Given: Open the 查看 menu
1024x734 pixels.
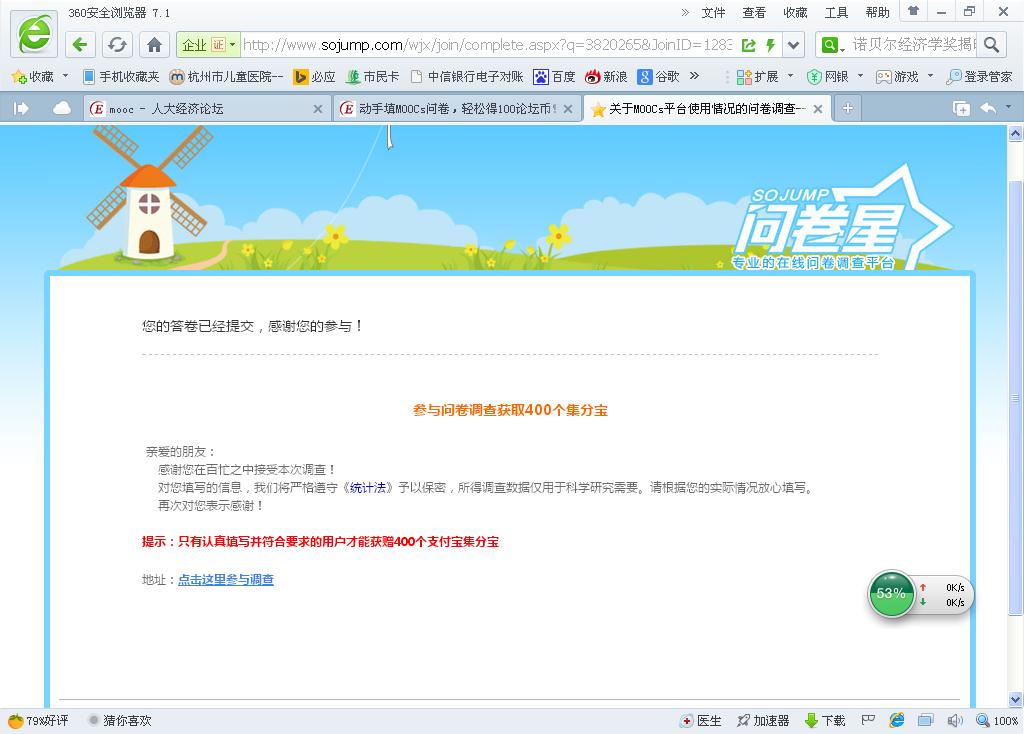Looking at the screenshot, I should [754, 12].
